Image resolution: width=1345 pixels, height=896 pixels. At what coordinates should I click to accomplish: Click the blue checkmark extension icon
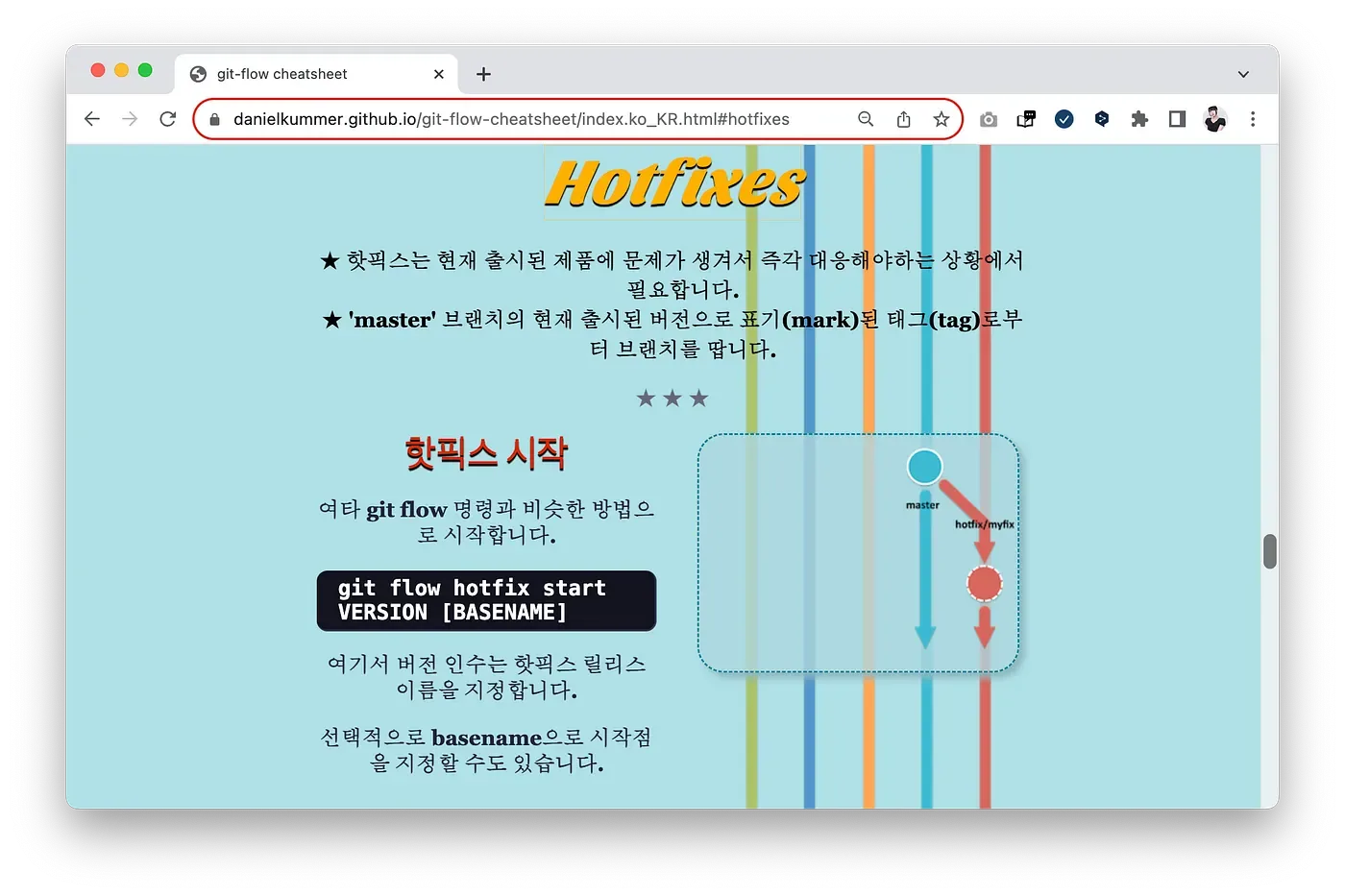[x=1064, y=119]
